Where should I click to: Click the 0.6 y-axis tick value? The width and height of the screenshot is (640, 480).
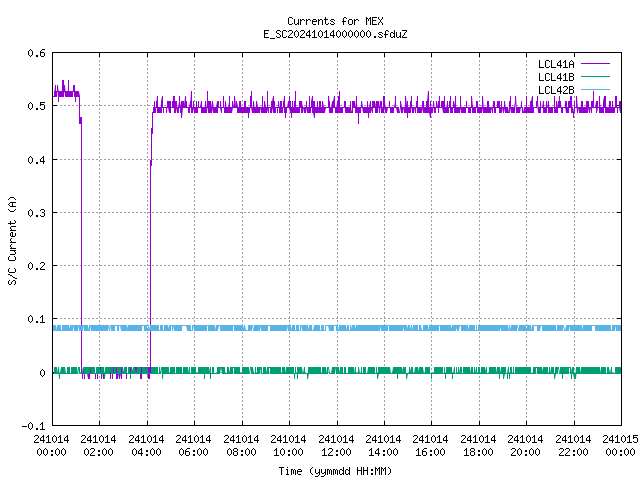pyautogui.click(x=36, y=53)
